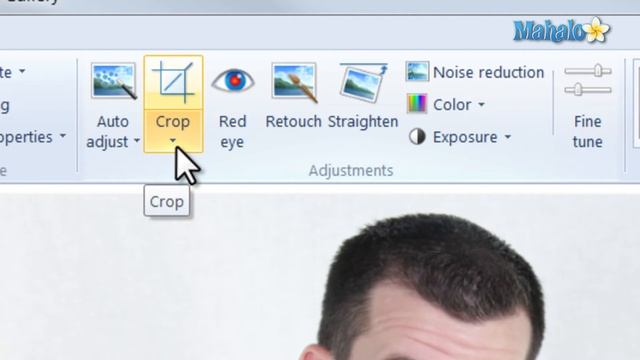Expand the Color dropdown arrow
The height and width of the screenshot is (360, 640).
tap(482, 105)
